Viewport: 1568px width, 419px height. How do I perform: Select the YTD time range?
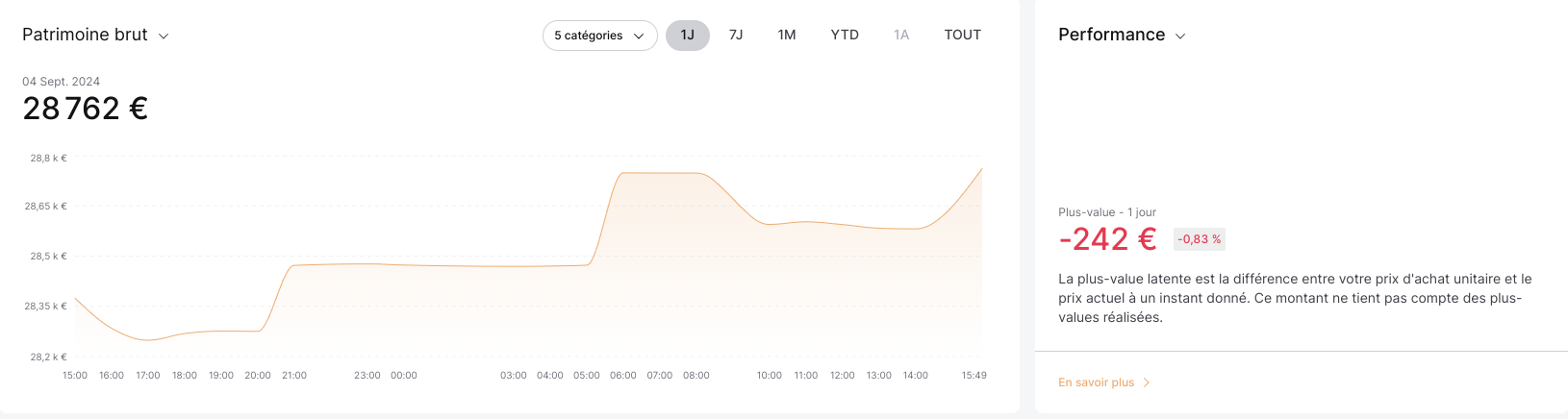click(845, 36)
